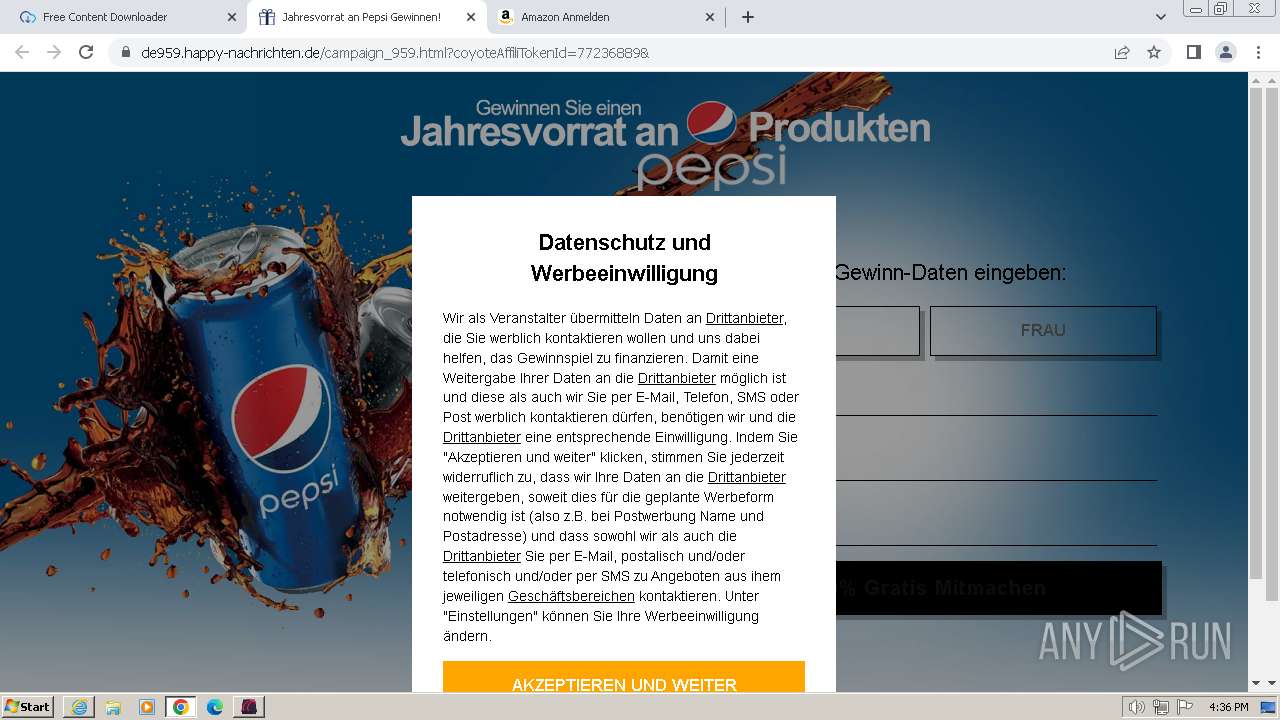Click the Action Center flag icon

pos(1185,707)
